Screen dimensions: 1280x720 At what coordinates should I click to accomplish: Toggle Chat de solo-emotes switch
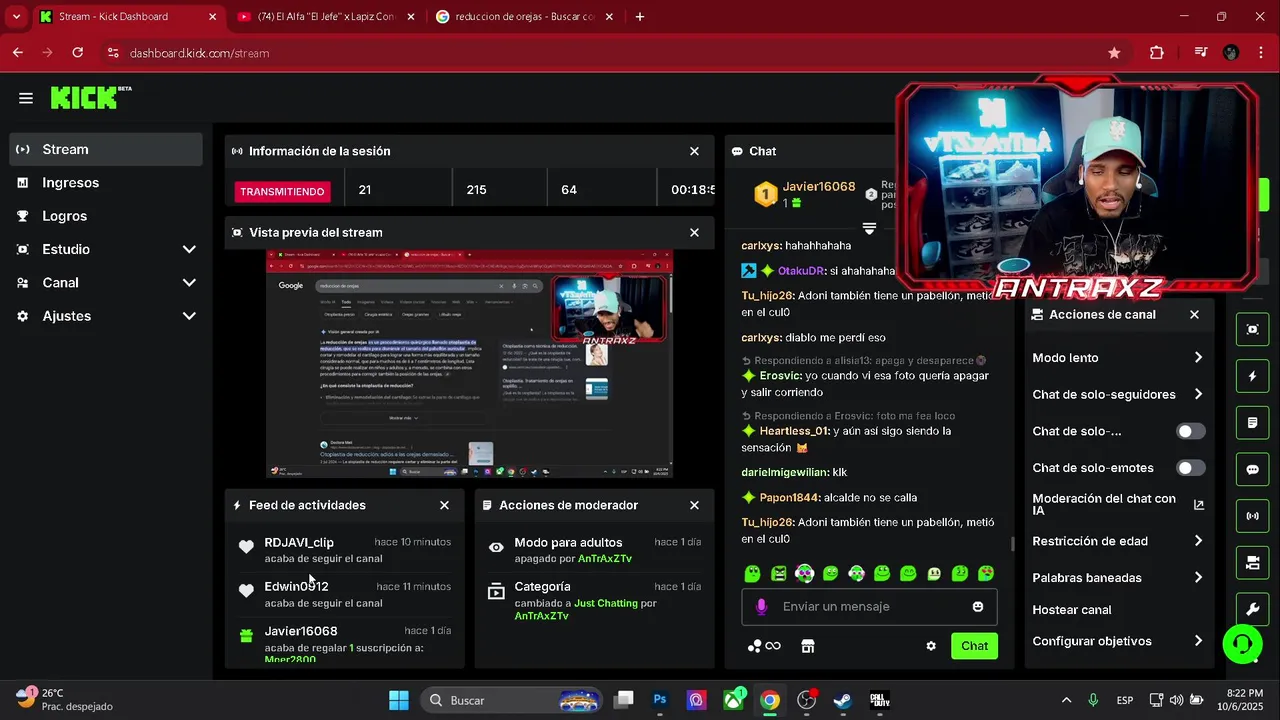pyautogui.click(x=1190, y=468)
